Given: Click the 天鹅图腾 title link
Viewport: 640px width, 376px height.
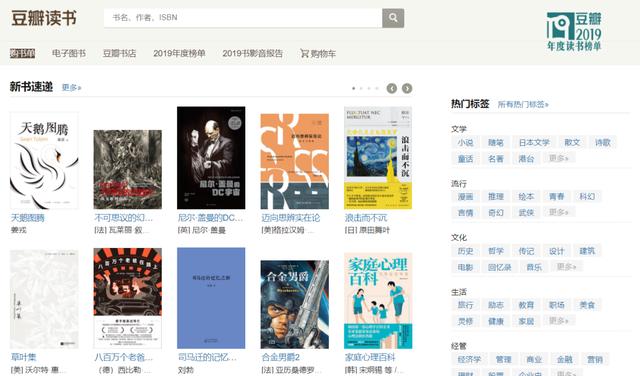Looking at the screenshot, I should coord(27,218).
